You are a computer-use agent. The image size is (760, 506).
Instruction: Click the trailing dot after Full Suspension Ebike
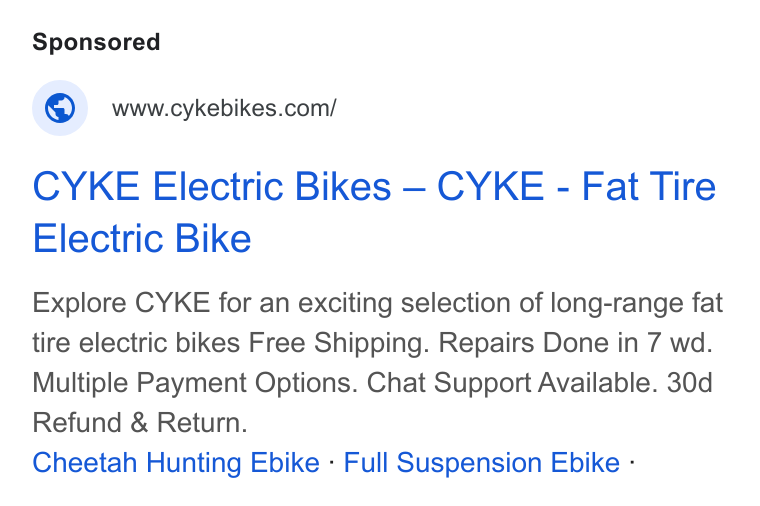click(632, 462)
